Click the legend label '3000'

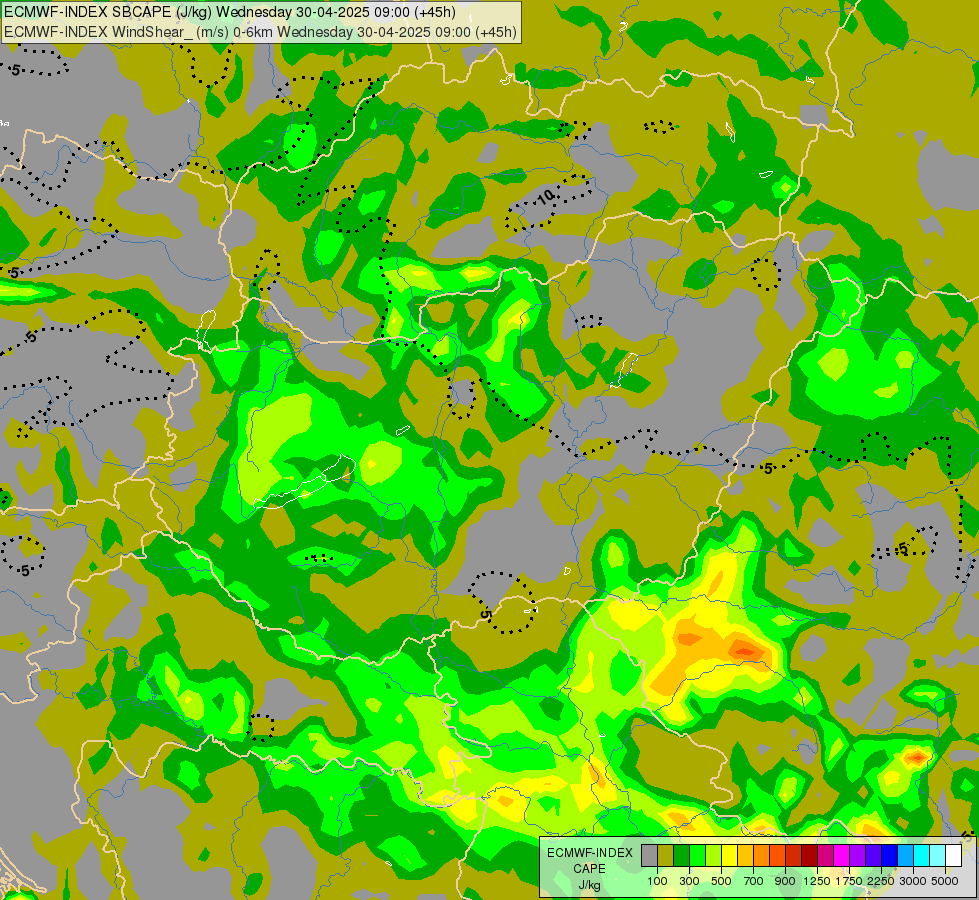tap(913, 881)
